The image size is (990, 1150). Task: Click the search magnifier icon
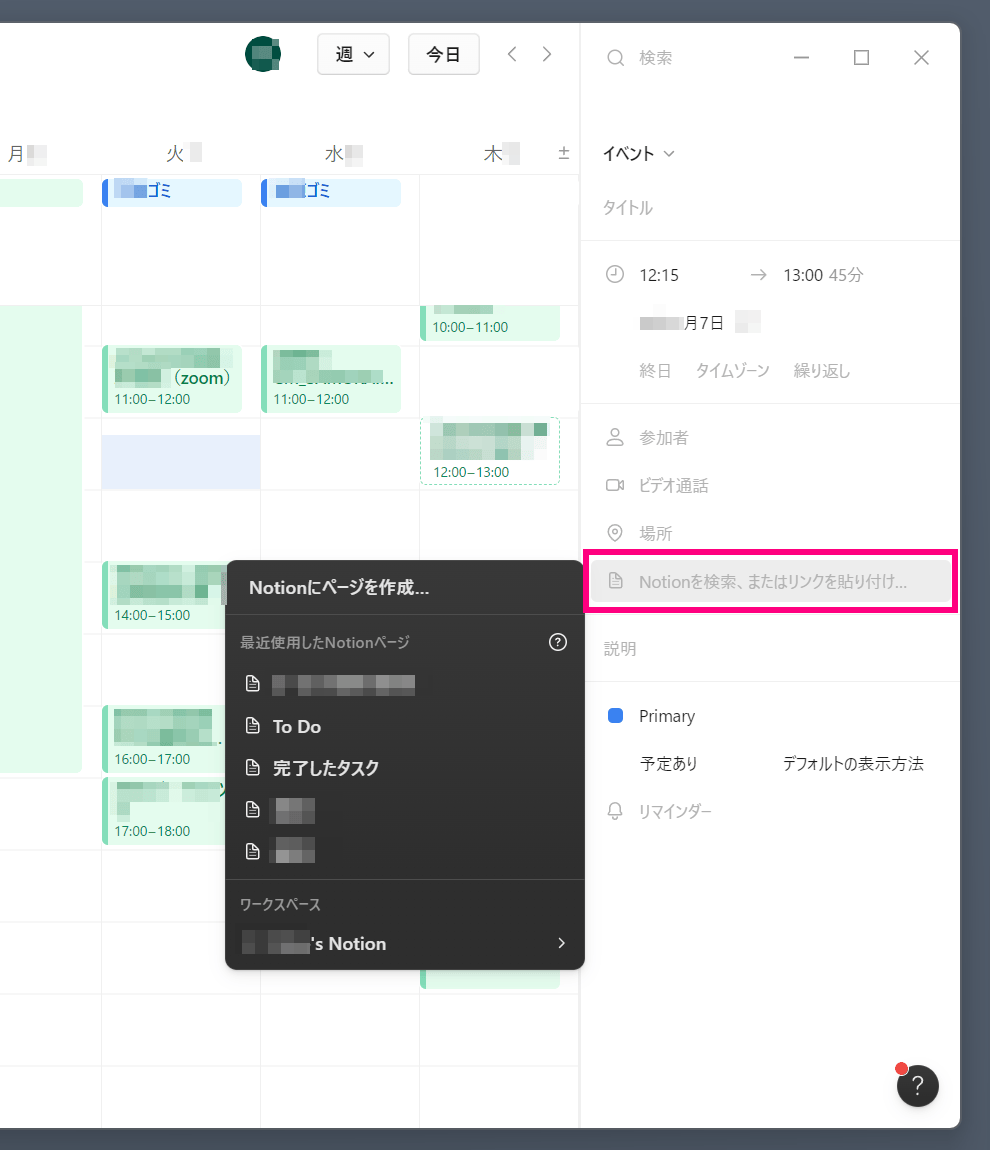coord(615,58)
